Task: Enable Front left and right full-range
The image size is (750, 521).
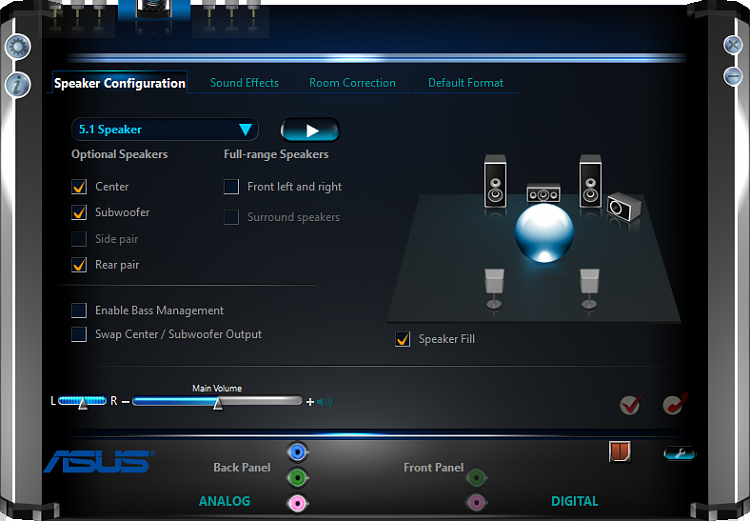Action: tap(232, 187)
